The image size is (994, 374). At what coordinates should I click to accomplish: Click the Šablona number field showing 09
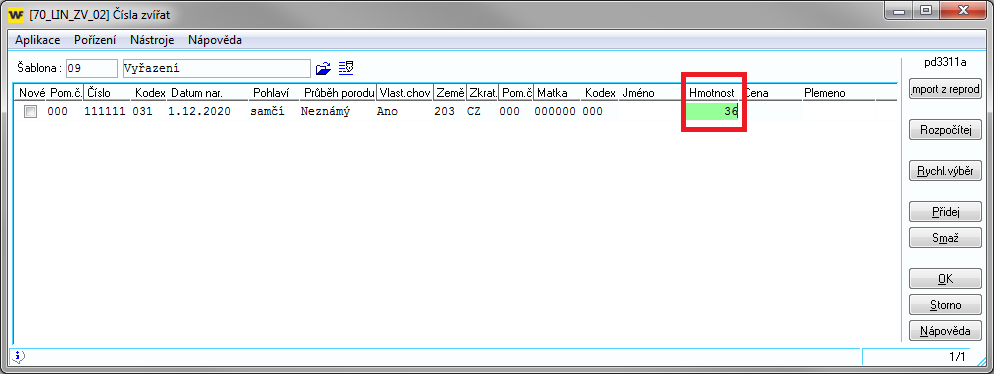tap(91, 68)
